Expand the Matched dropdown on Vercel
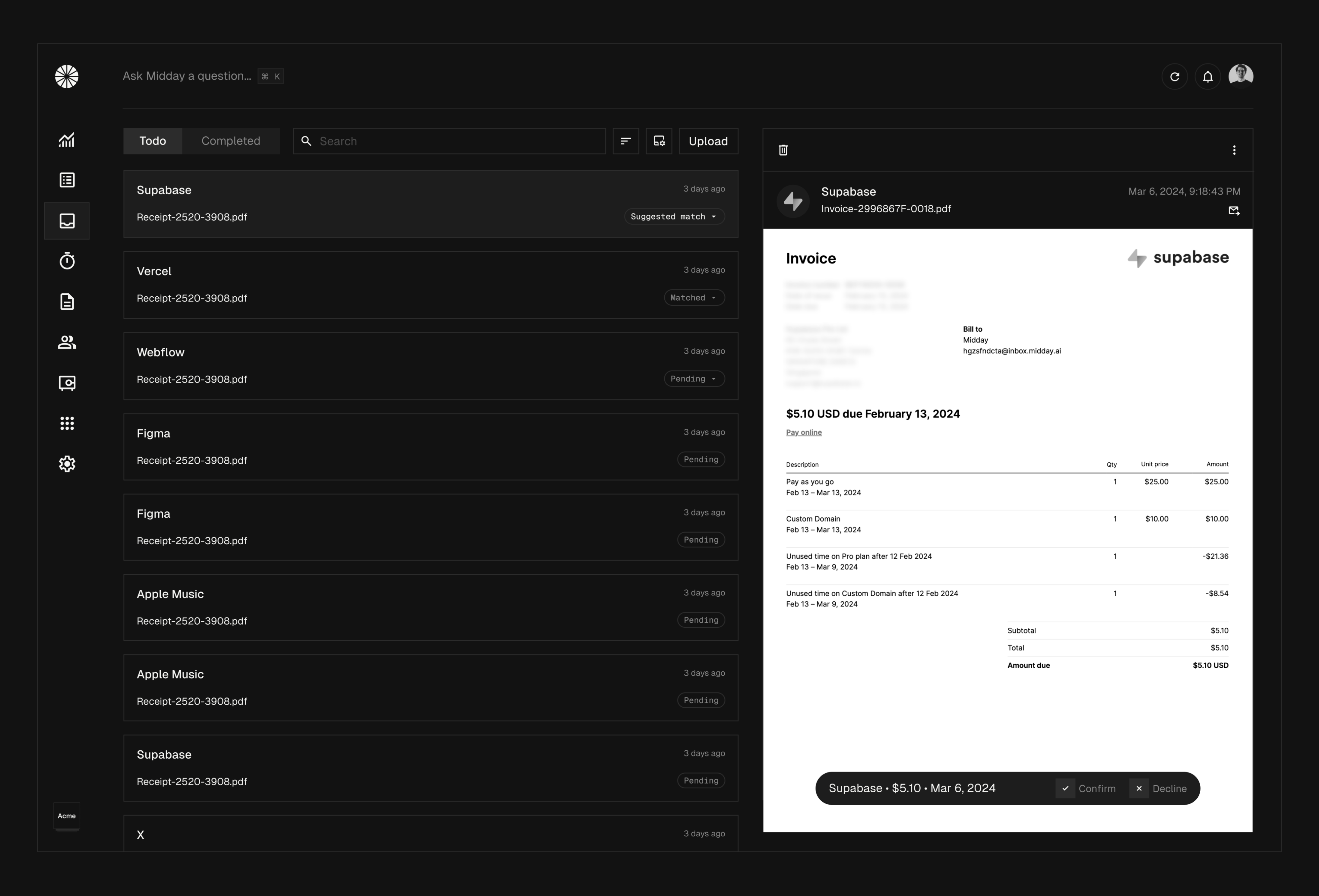 click(694, 298)
